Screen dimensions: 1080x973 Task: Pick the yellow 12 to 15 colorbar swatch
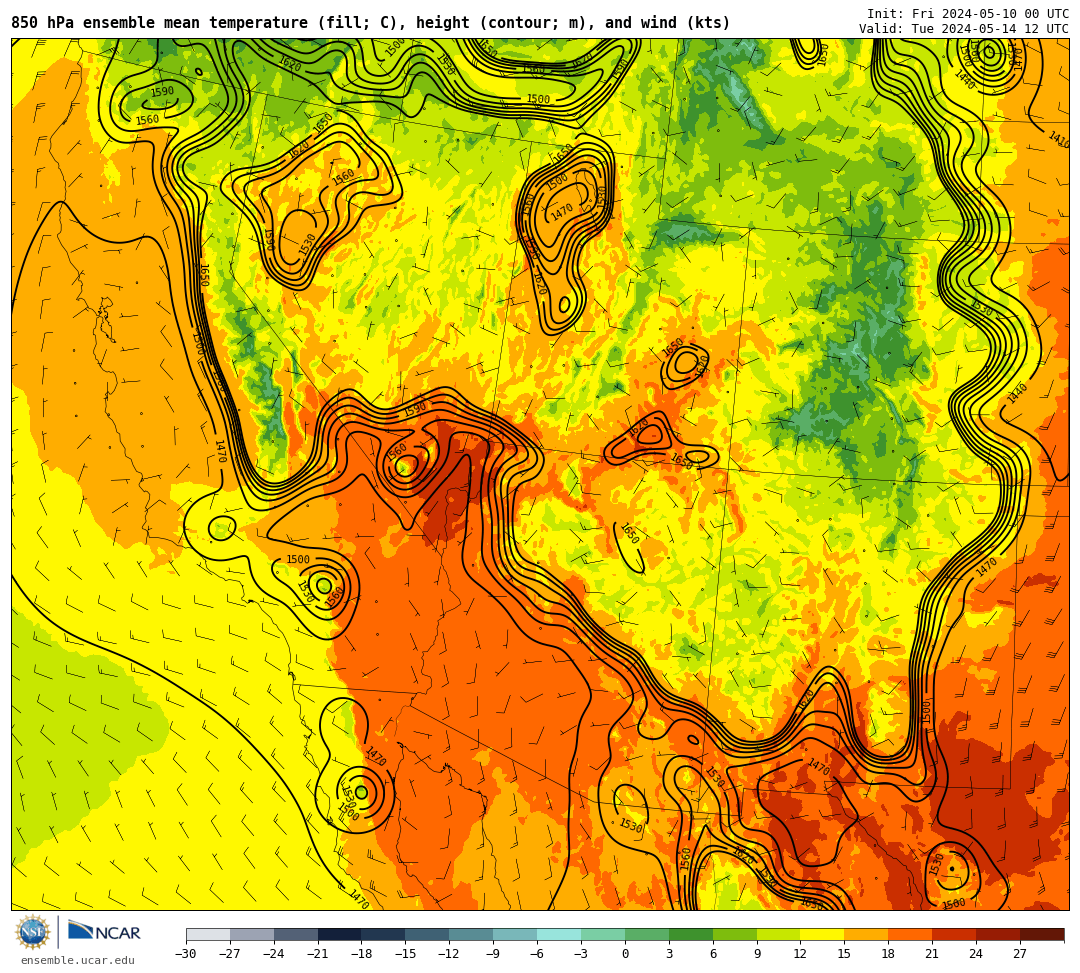(822, 934)
